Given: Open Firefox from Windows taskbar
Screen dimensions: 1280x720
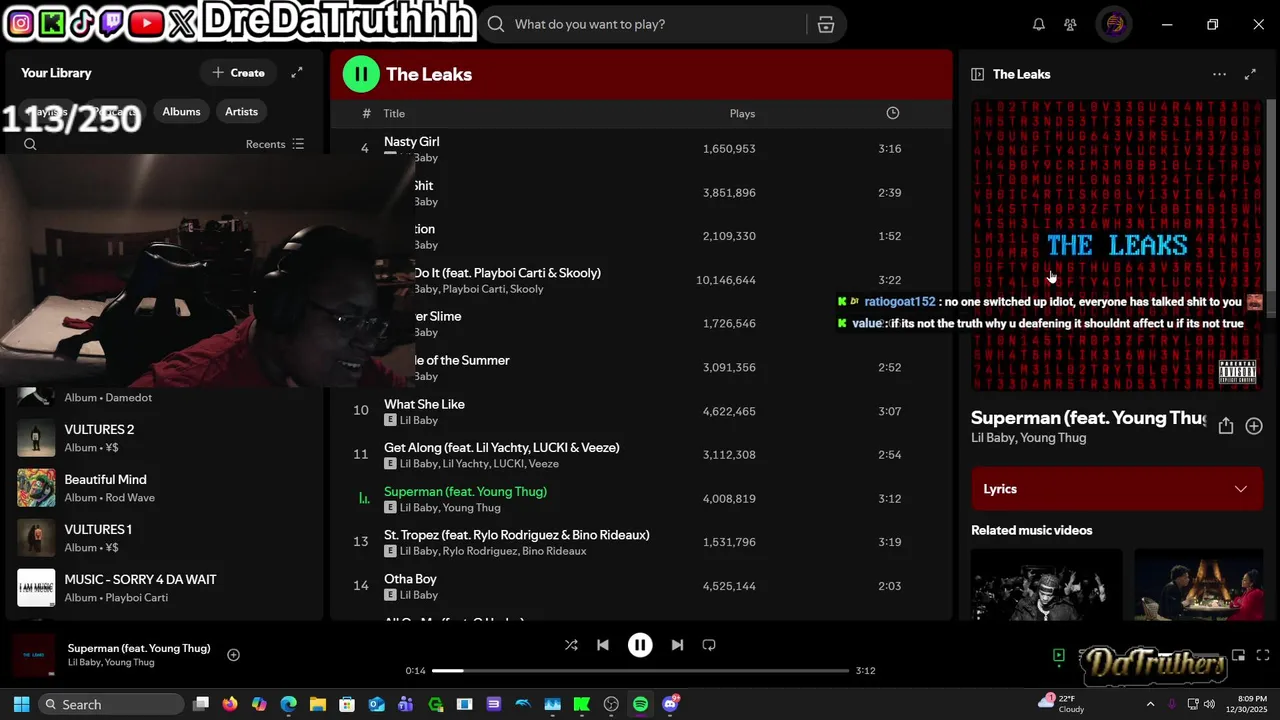Looking at the screenshot, I should coord(230,704).
